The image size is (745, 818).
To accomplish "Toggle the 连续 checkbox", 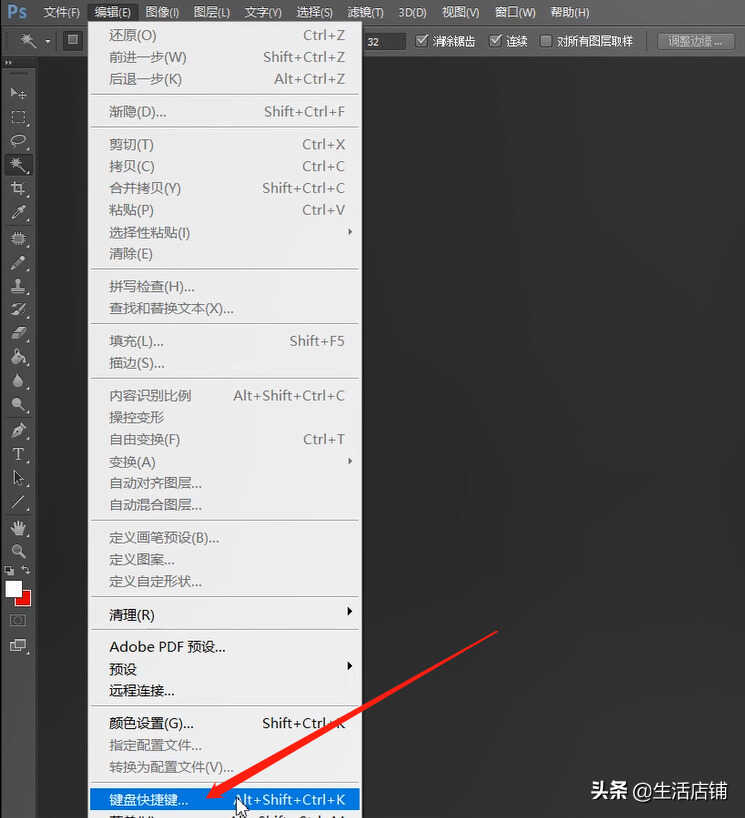I will [x=495, y=41].
